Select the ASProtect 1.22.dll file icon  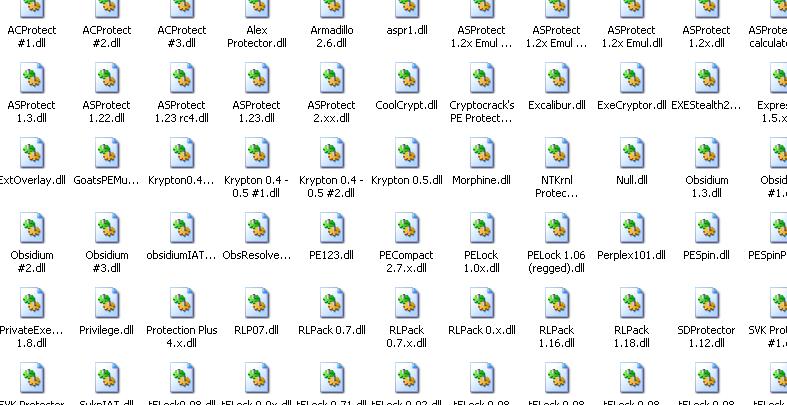(107, 79)
